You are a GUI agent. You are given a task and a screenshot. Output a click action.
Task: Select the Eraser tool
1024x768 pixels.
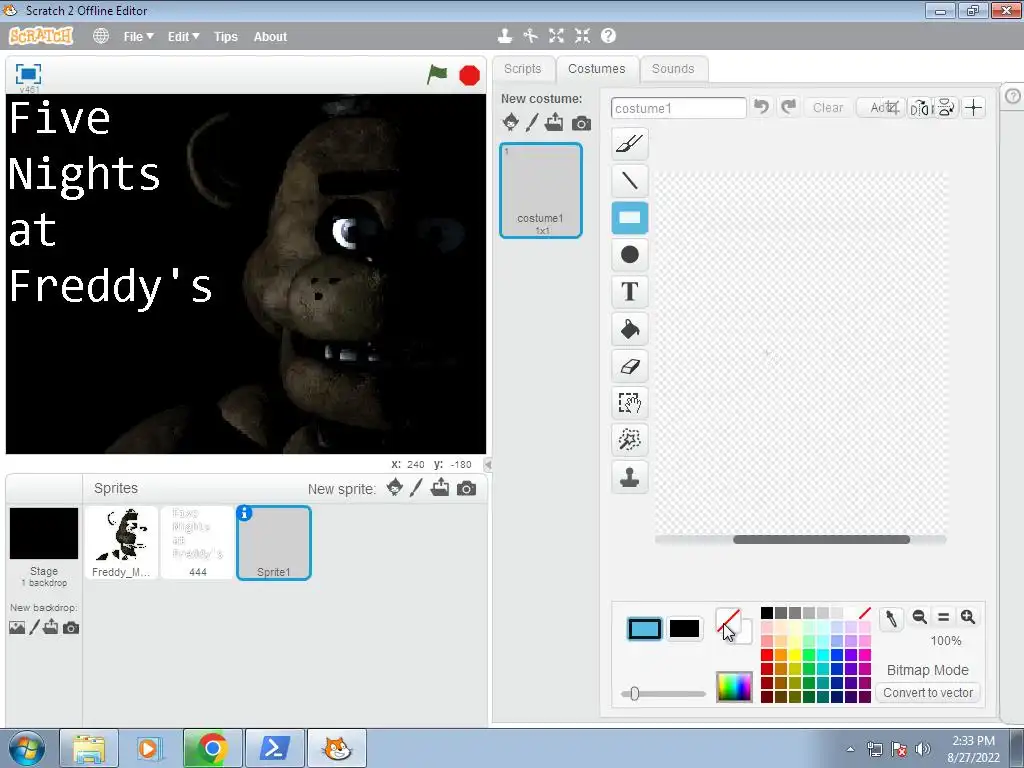point(630,366)
